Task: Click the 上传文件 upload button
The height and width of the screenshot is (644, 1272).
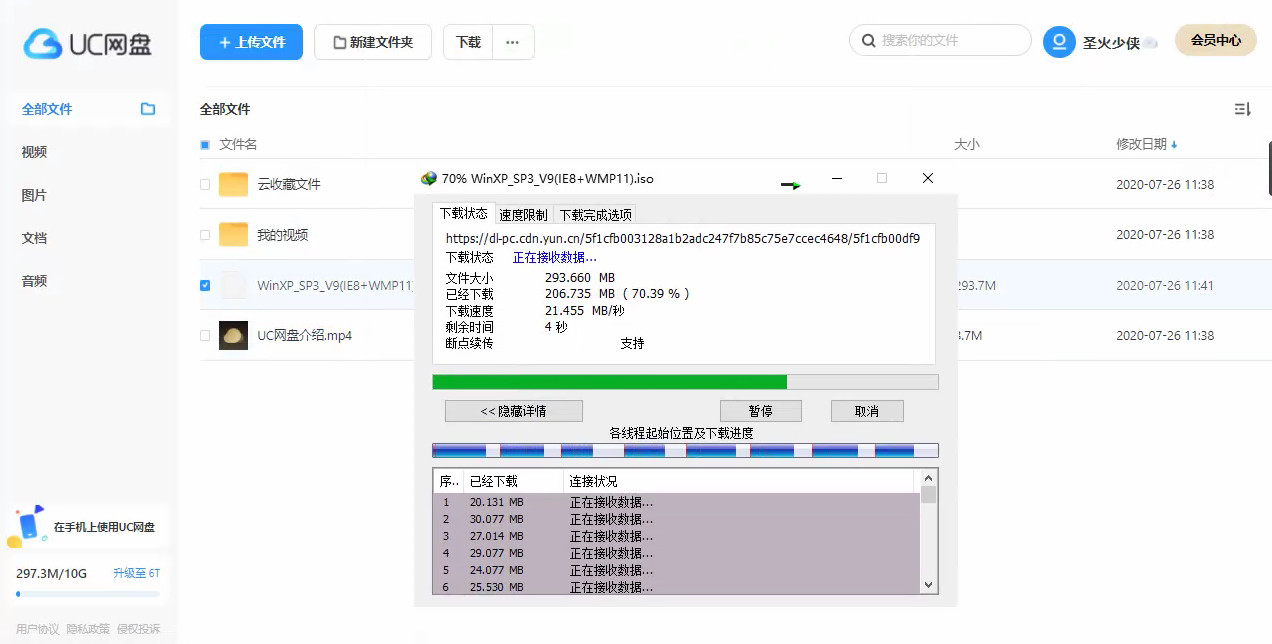Action: pos(251,42)
